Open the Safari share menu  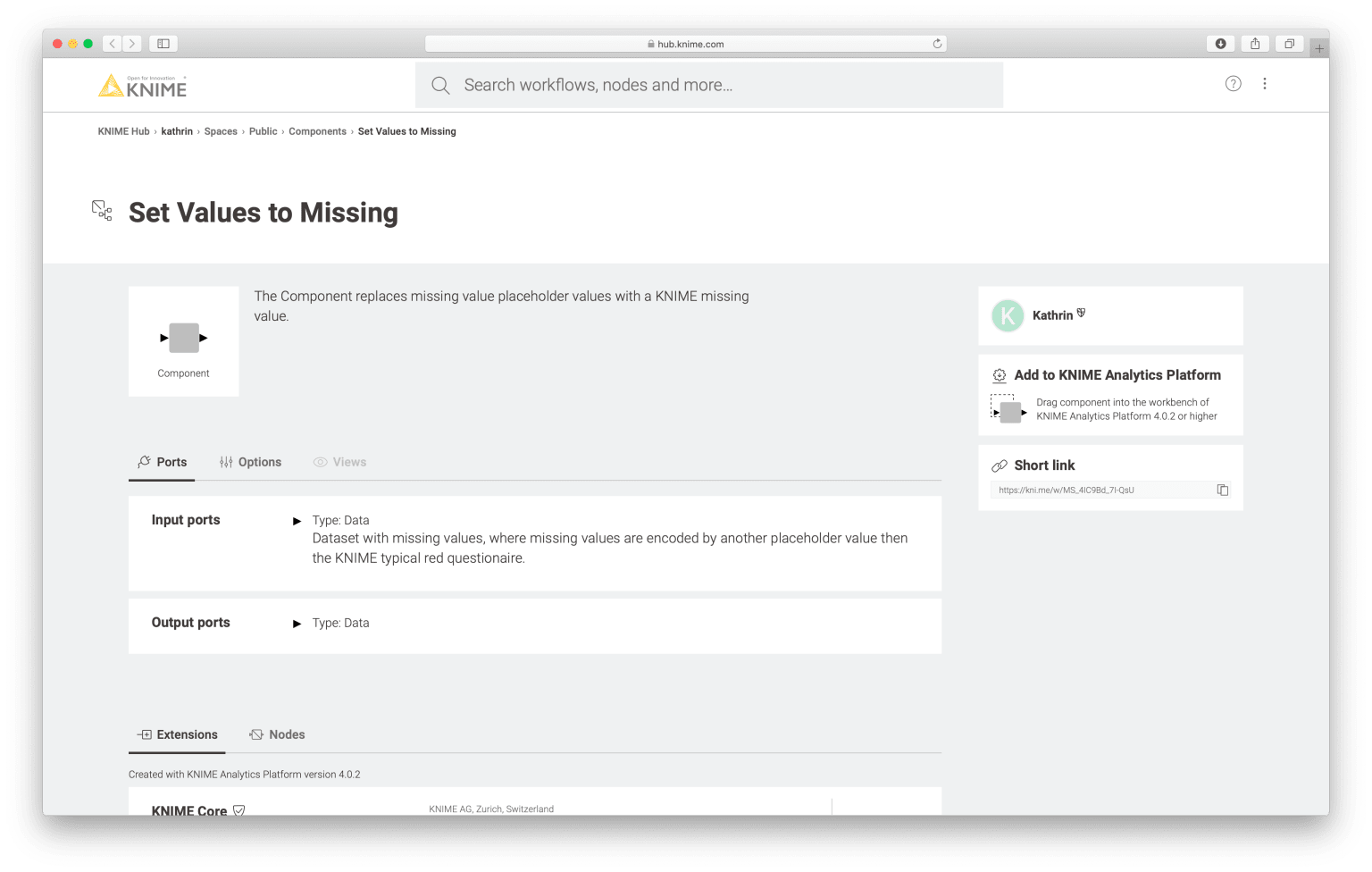[x=1255, y=44]
